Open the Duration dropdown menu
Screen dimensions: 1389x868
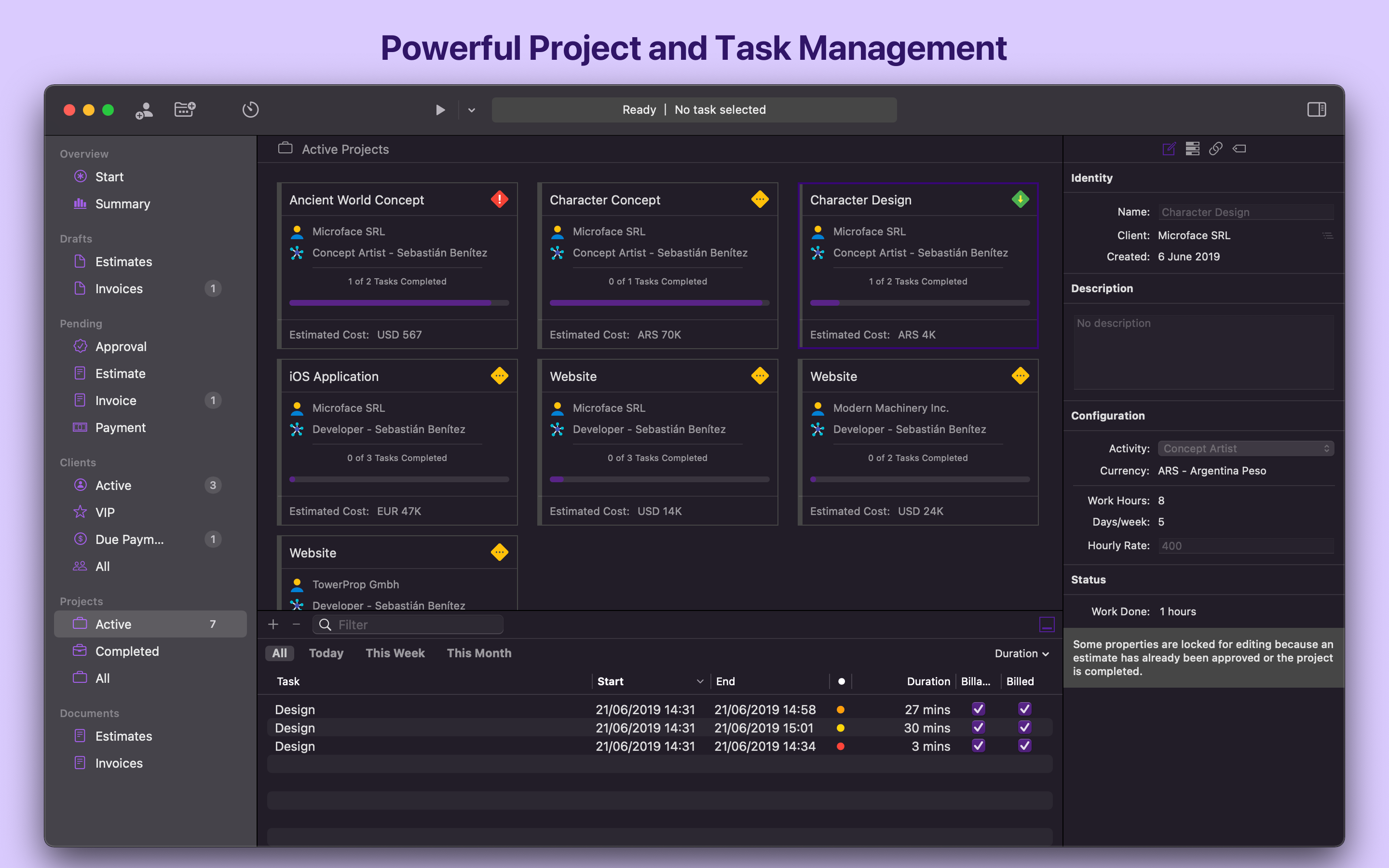(x=1021, y=653)
